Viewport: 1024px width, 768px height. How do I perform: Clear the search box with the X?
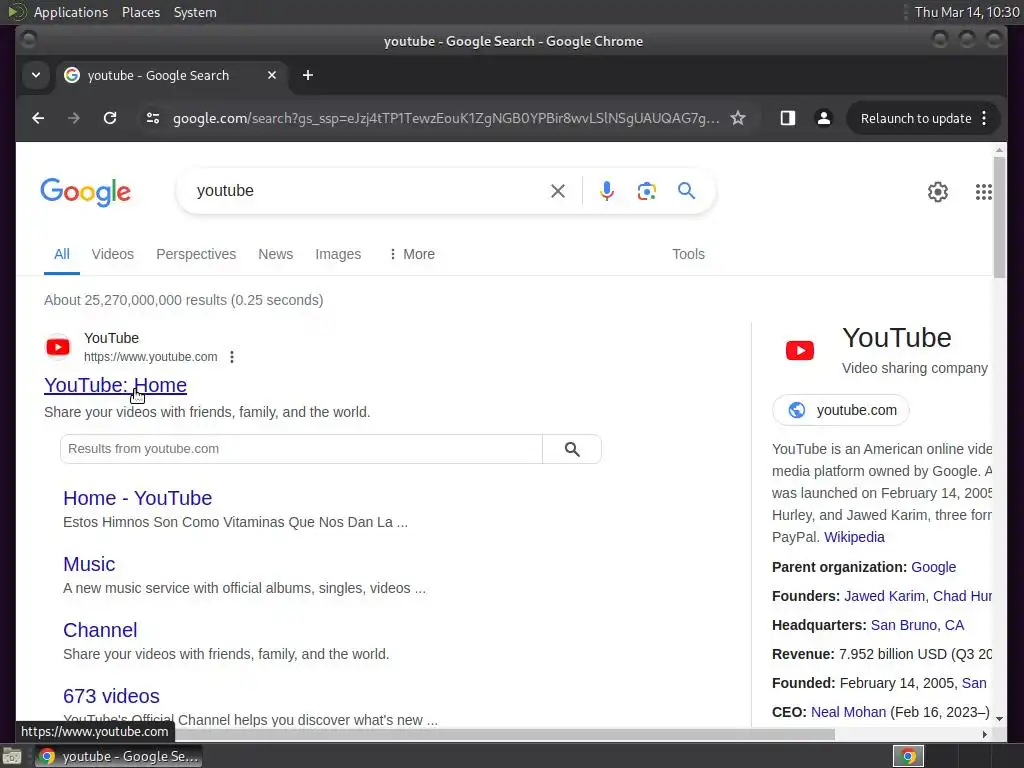[558, 191]
